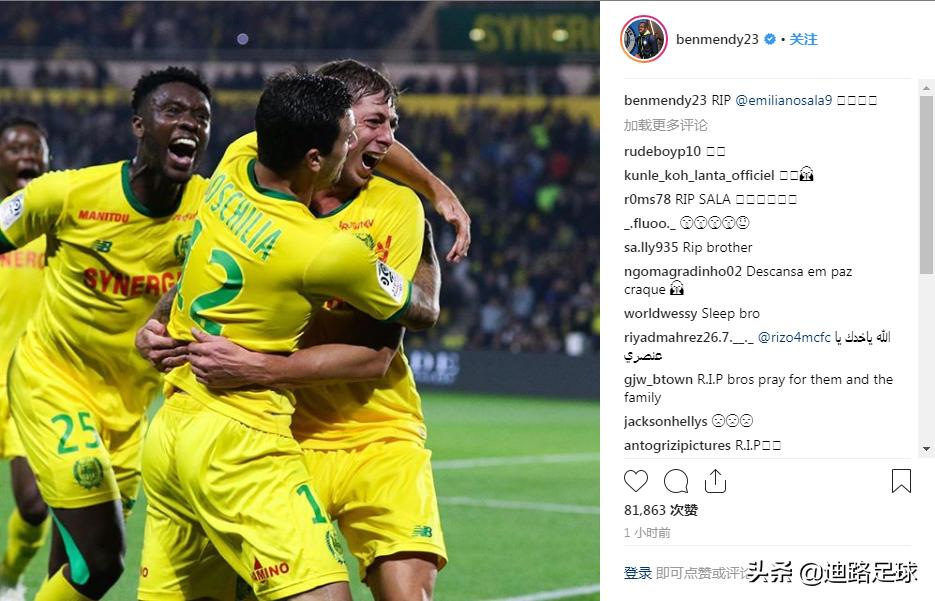Click the share upload icon
The width and height of the screenshot is (935, 601).
tap(715, 481)
